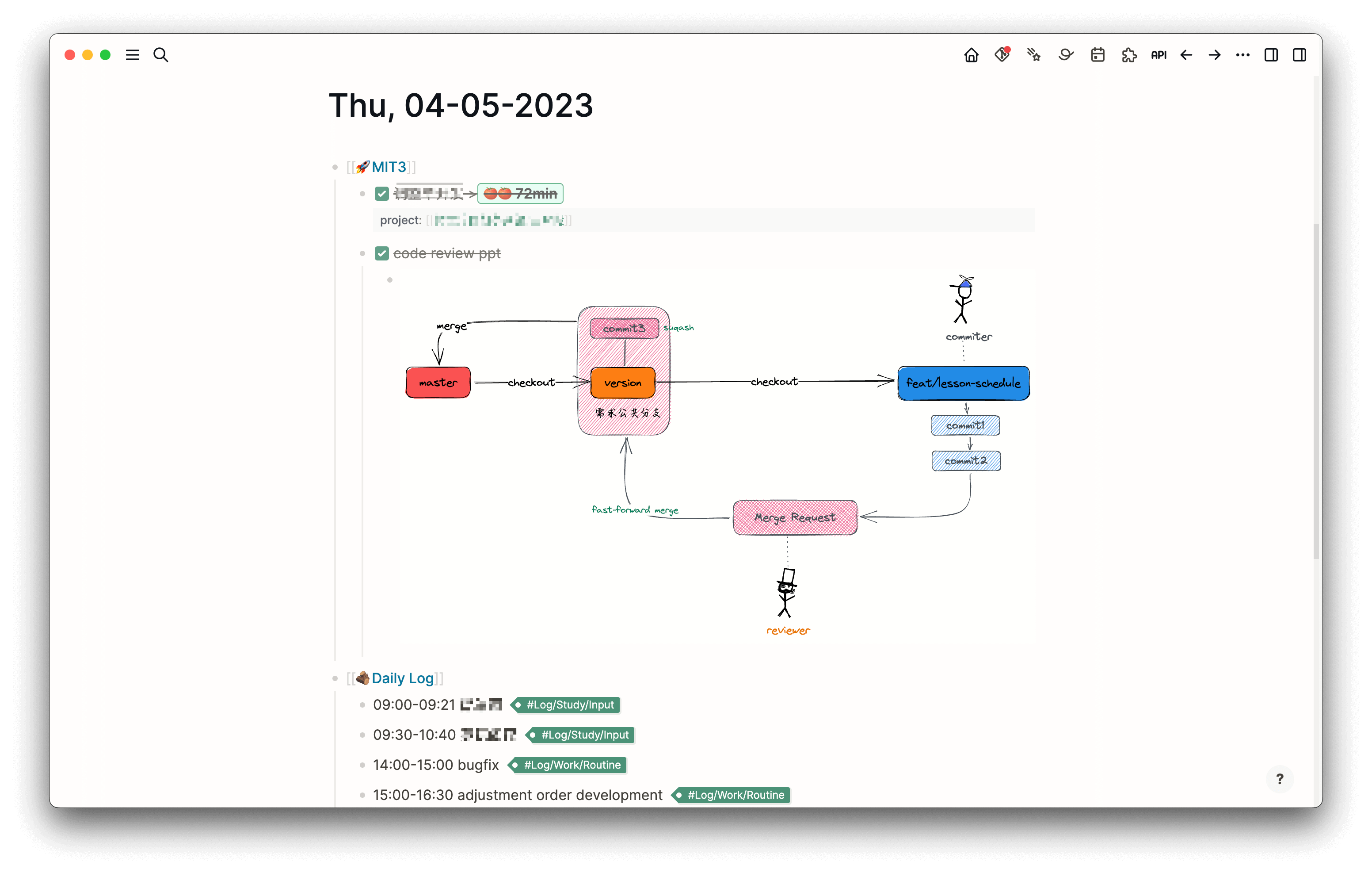Uncheck the code review ppt task

381,253
